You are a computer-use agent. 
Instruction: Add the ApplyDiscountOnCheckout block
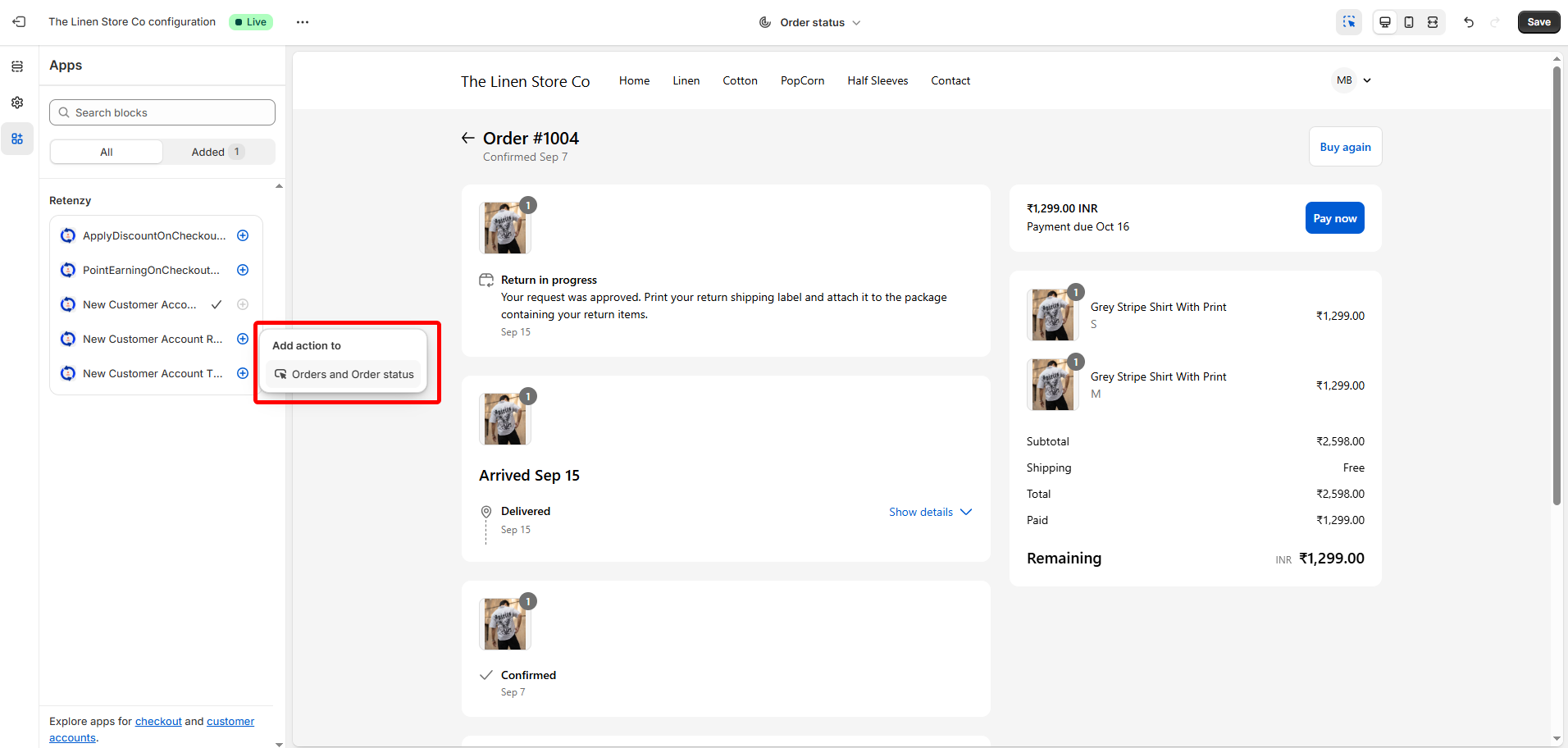[243, 235]
